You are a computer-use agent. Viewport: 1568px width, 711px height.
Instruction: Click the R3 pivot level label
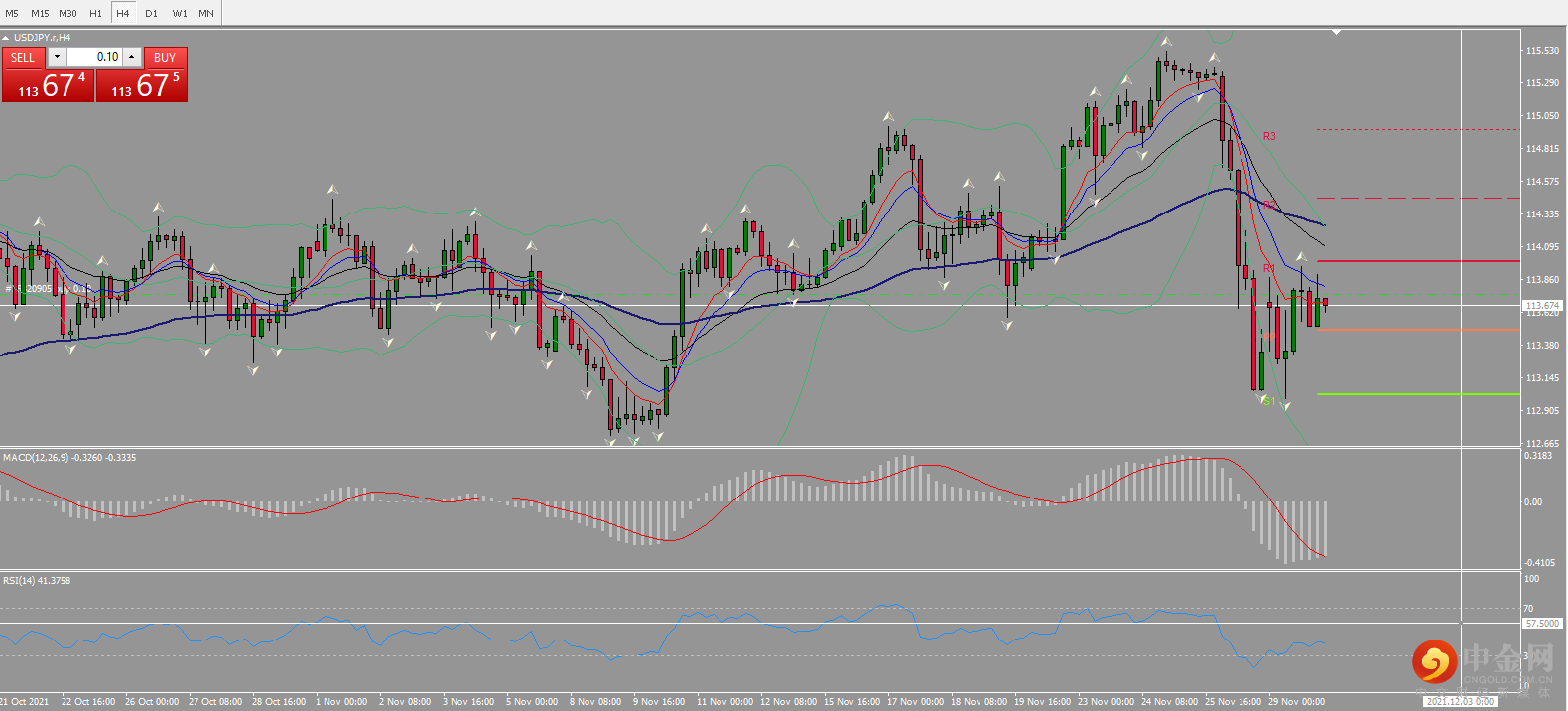(x=1269, y=137)
